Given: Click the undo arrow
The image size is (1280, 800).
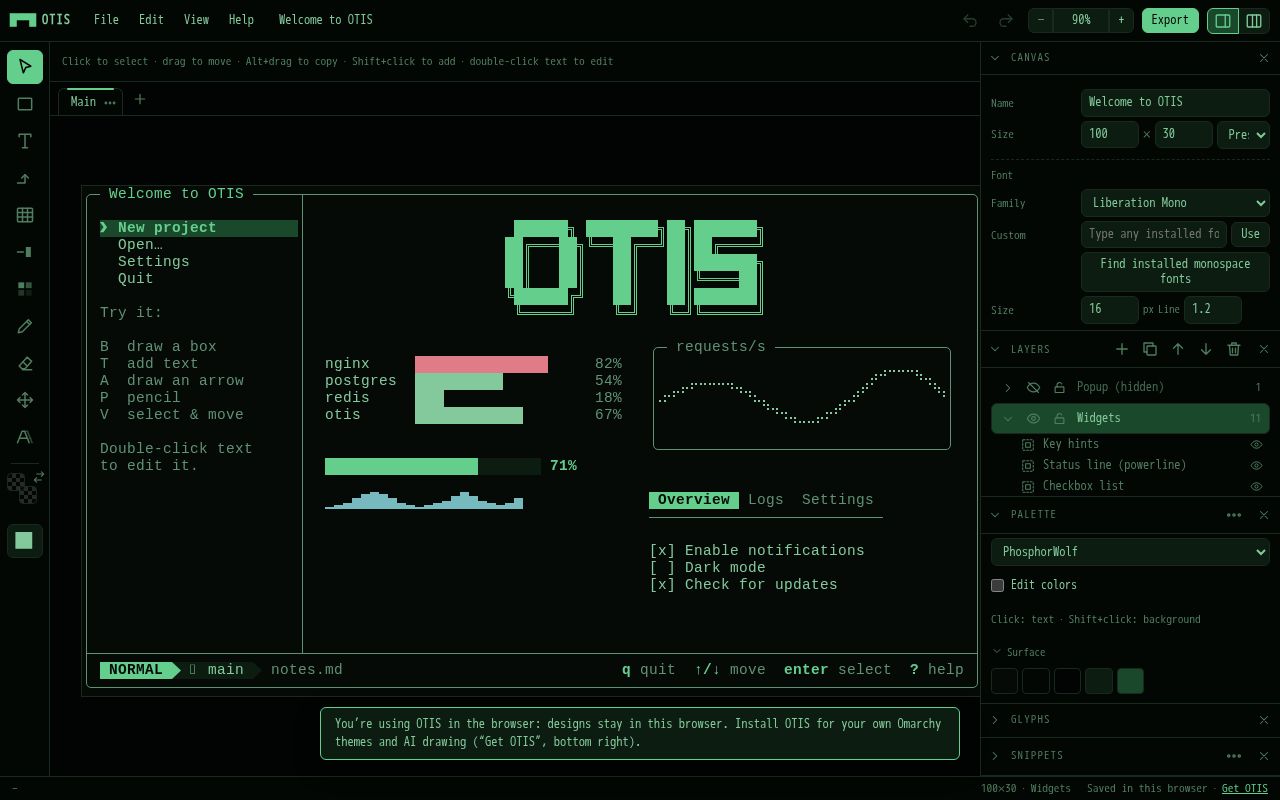Looking at the screenshot, I should click(970, 20).
